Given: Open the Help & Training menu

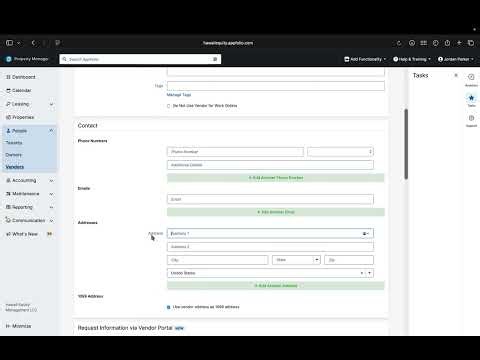Looking at the screenshot, I should [412, 59].
